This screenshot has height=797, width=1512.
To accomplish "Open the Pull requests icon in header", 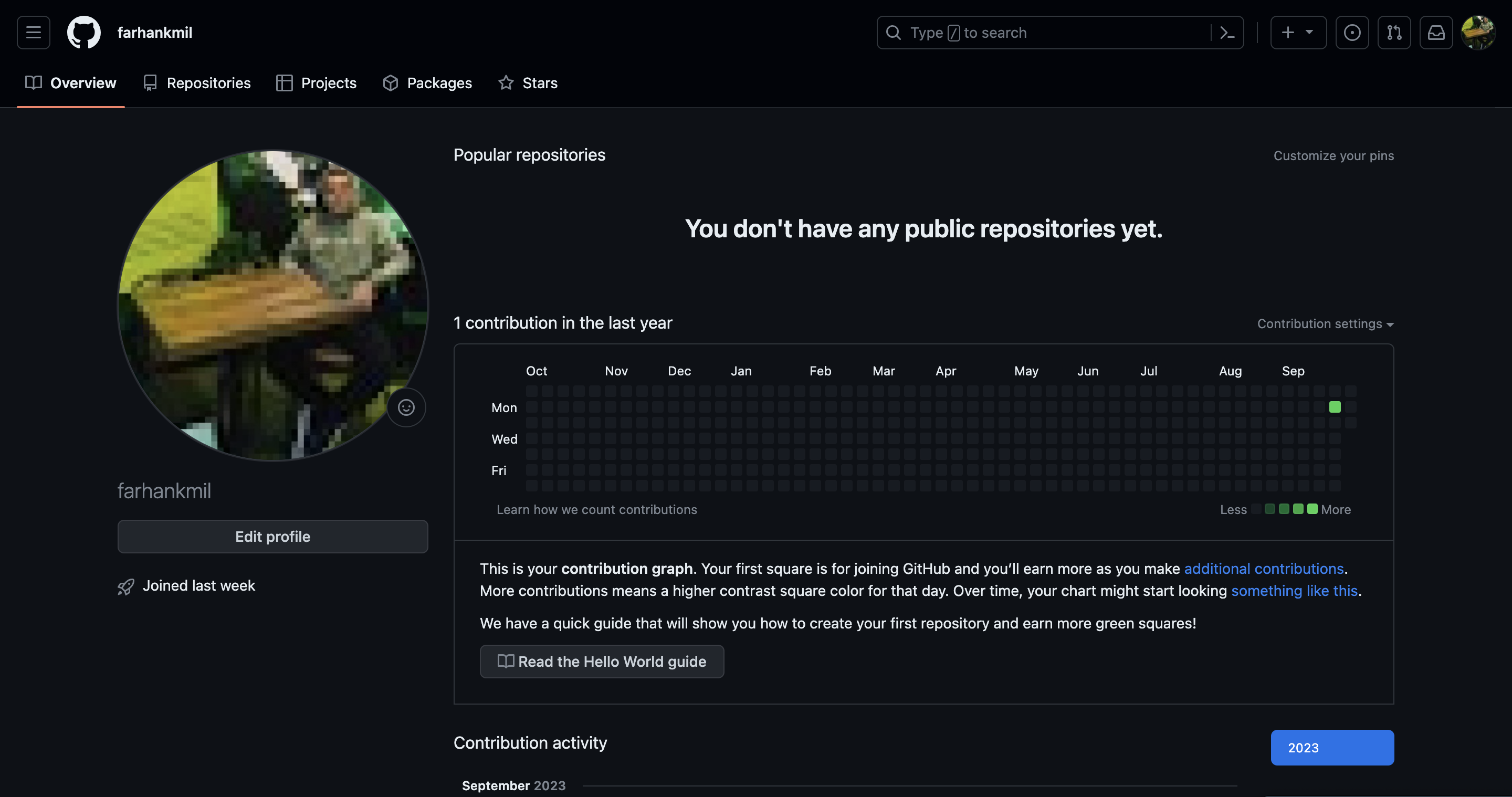I will [1394, 32].
